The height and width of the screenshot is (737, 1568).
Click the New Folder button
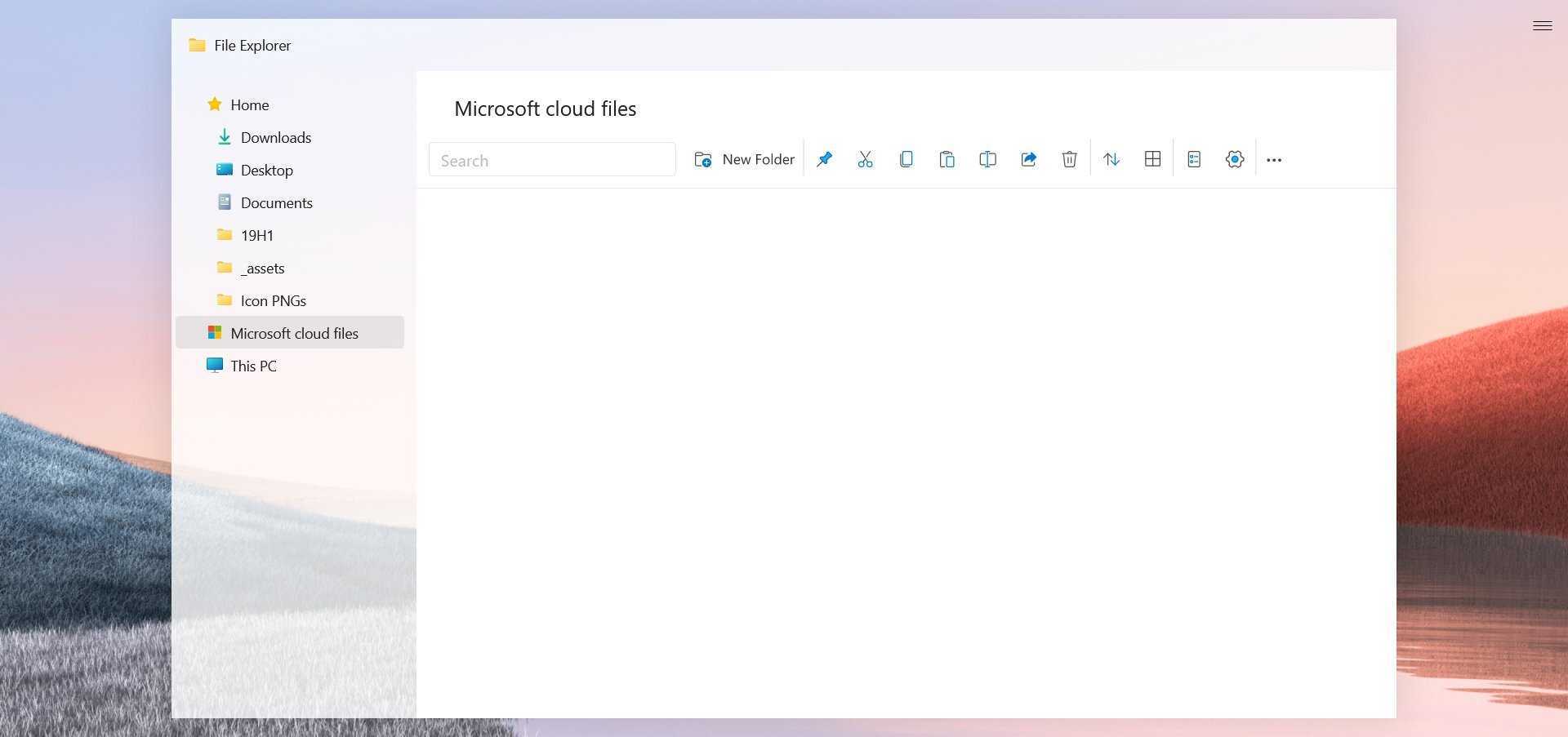tap(744, 159)
